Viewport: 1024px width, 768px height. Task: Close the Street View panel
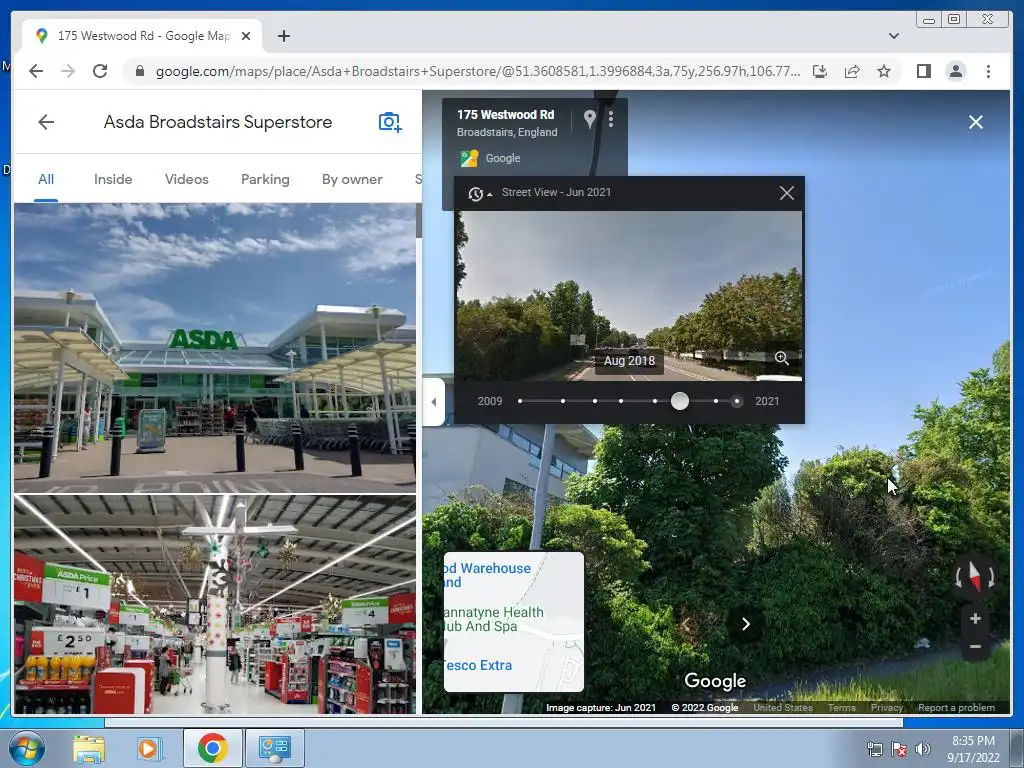pyautogui.click(x=976, y=122)
